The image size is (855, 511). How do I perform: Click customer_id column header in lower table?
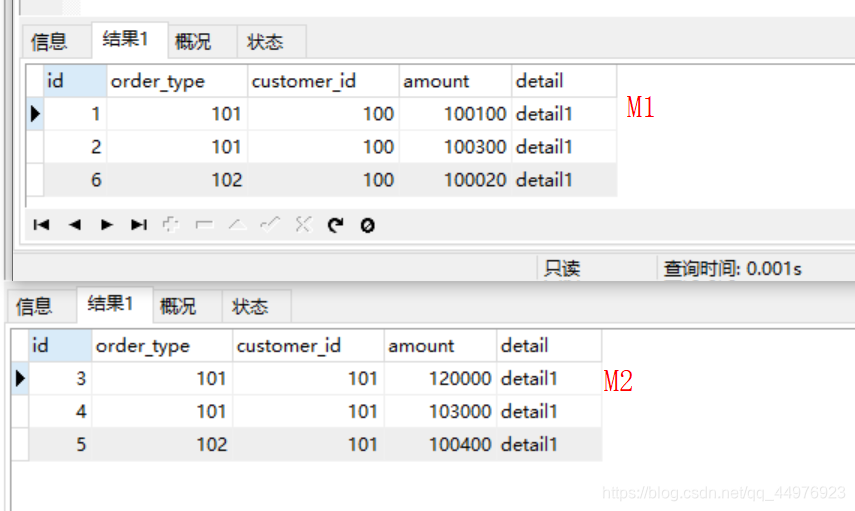(309, 346)
